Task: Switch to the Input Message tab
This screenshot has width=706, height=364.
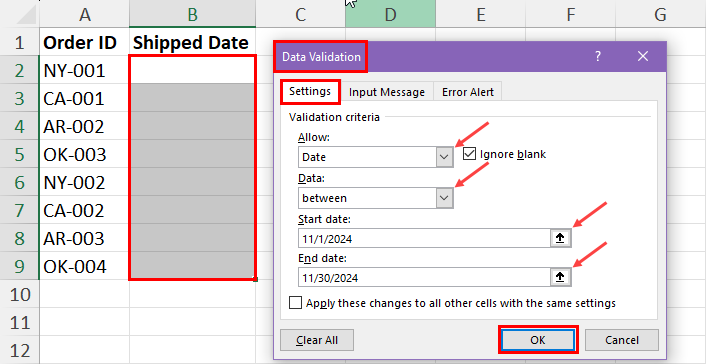Action: click(387, 92)
